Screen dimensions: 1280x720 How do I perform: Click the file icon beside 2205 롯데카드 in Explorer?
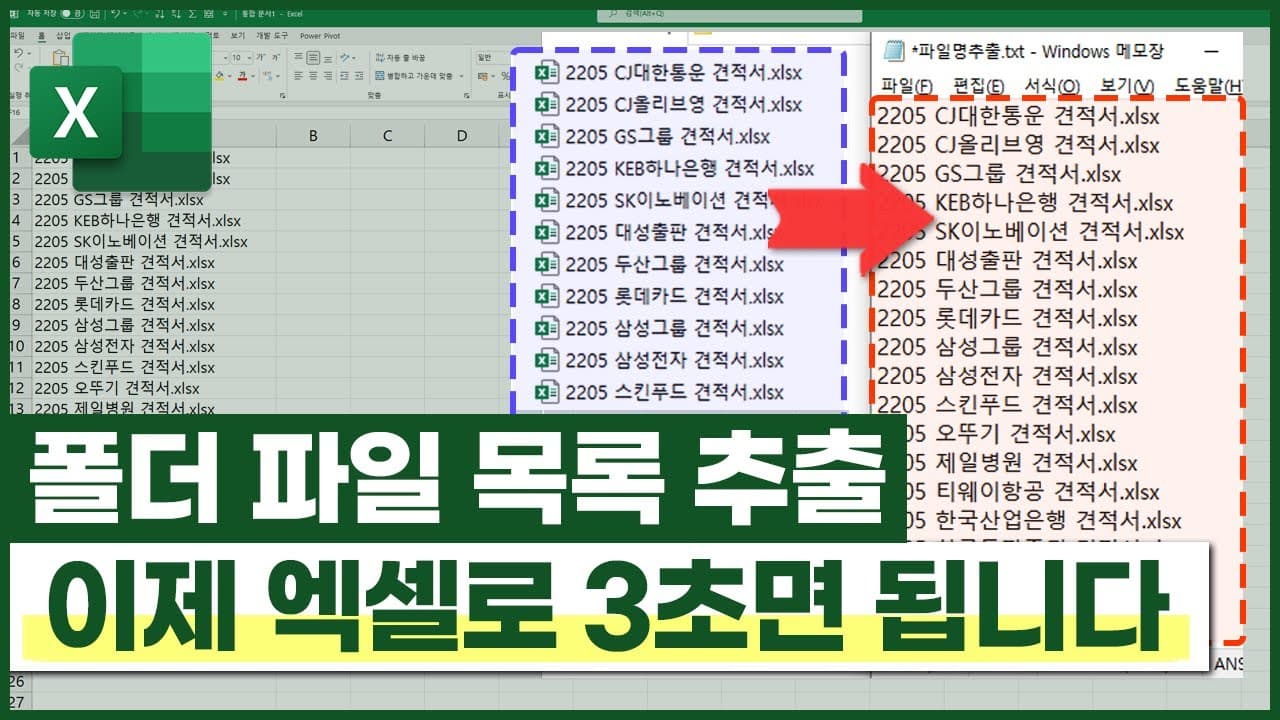coord(547,296)
